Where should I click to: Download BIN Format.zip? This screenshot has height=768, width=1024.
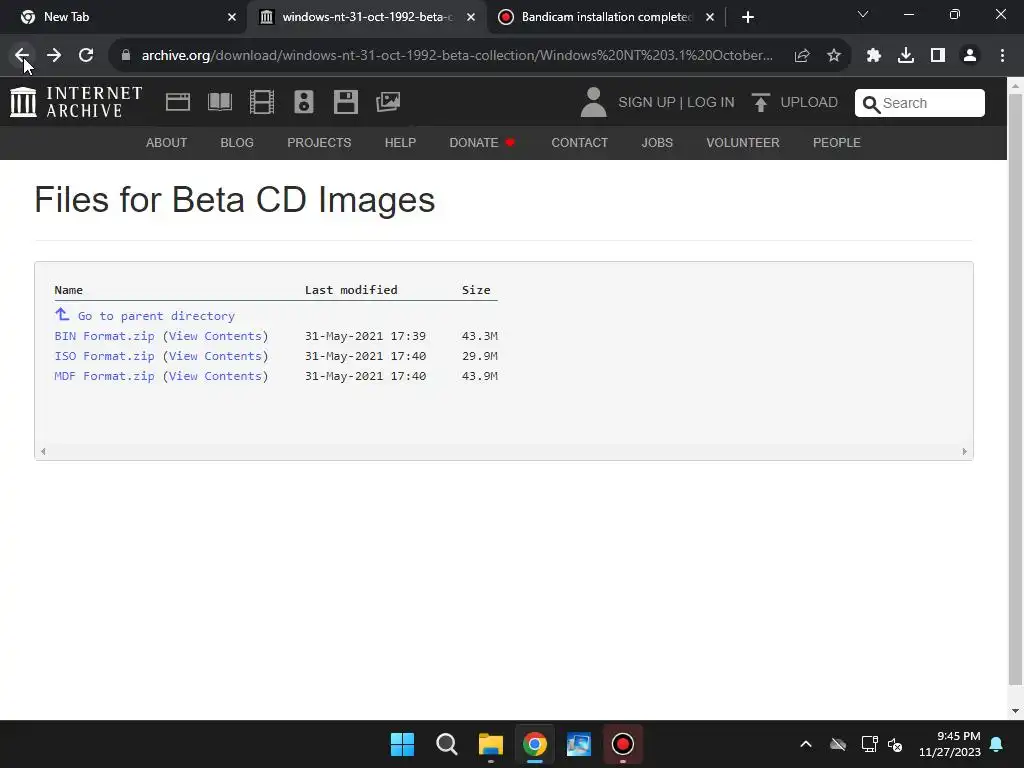click(x=104, y=336)
